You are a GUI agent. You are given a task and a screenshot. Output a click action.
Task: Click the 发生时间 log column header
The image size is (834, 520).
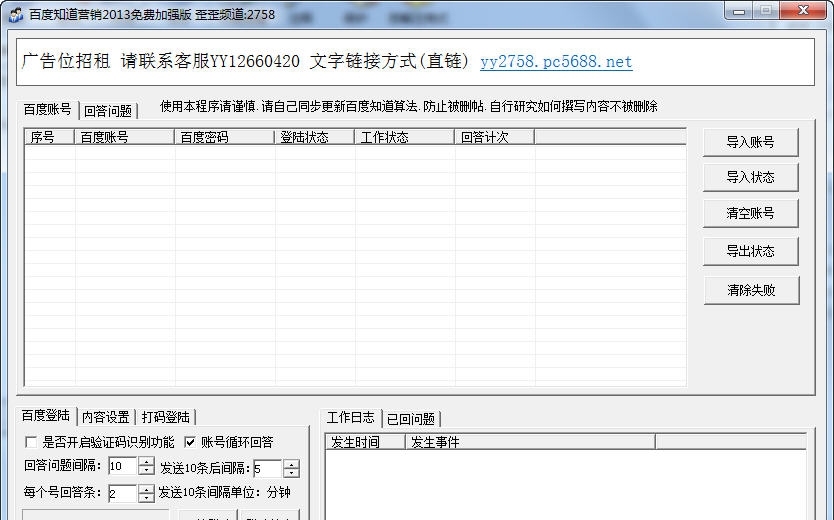pos(365,442)
